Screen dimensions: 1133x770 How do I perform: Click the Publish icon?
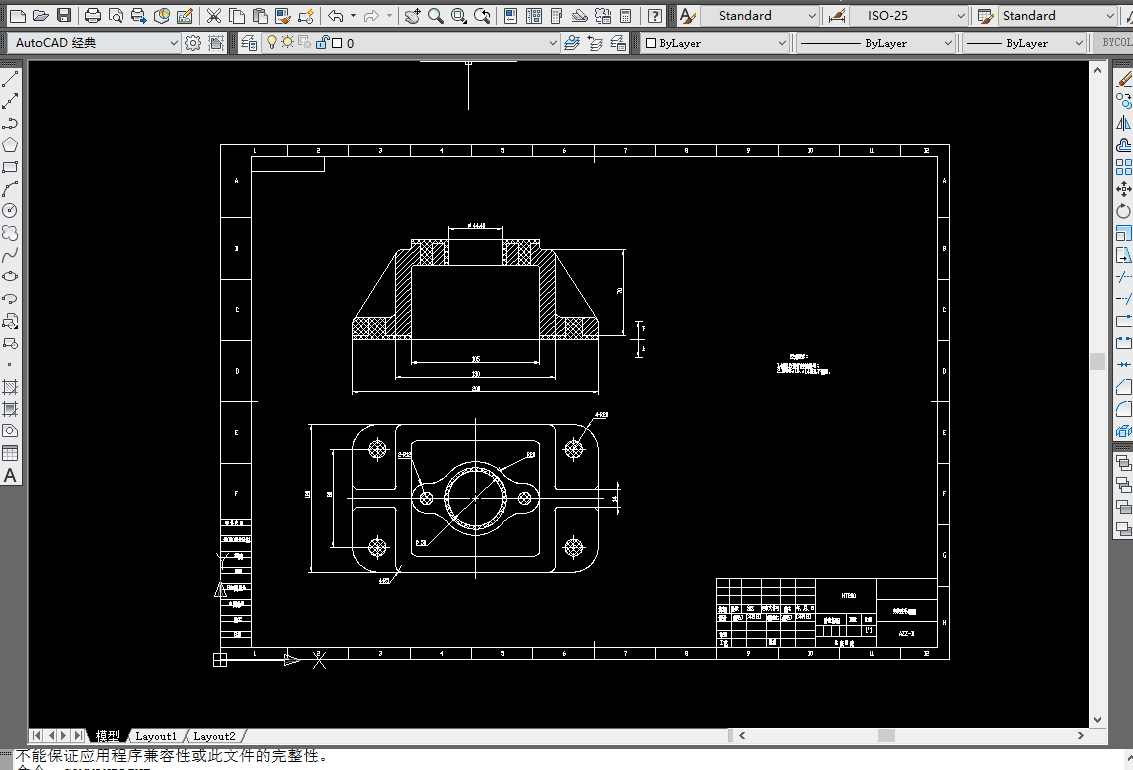point(139,15)
